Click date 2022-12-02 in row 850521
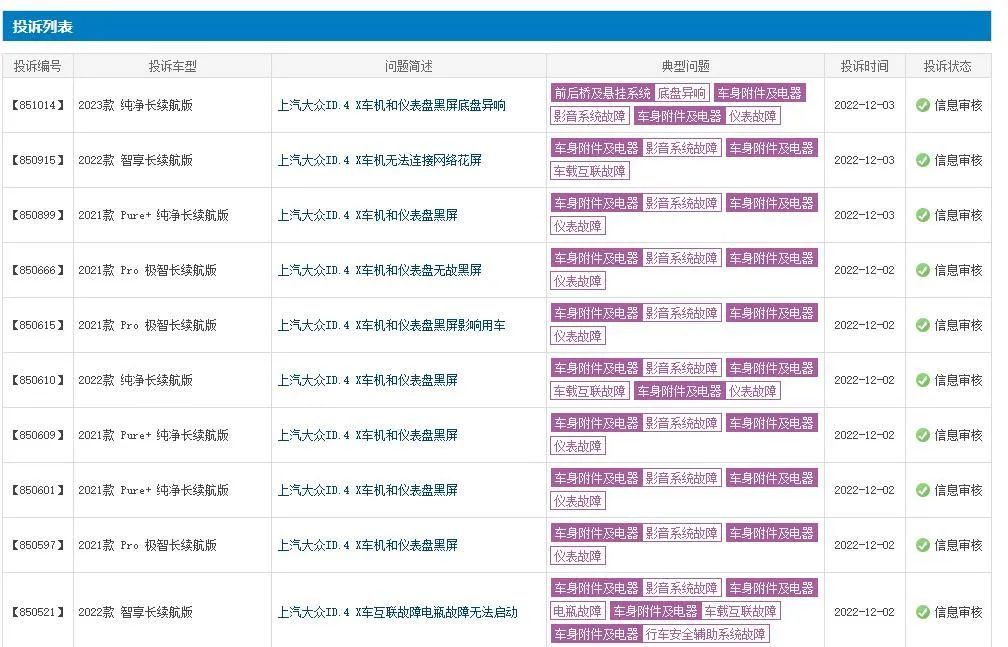The image size is (1008, 647). [x=864, y=612]
